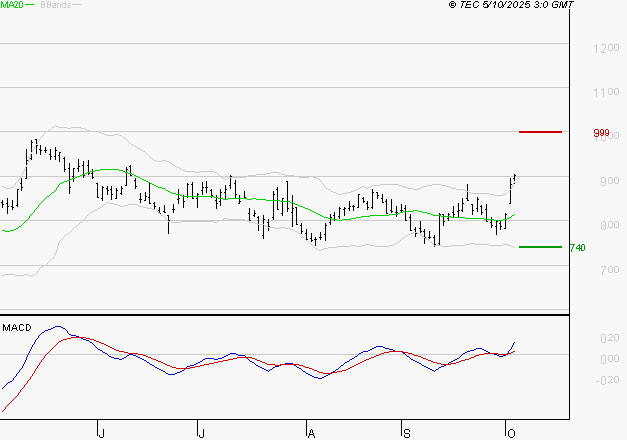Select the 900 price axis label

pos(600,181)
